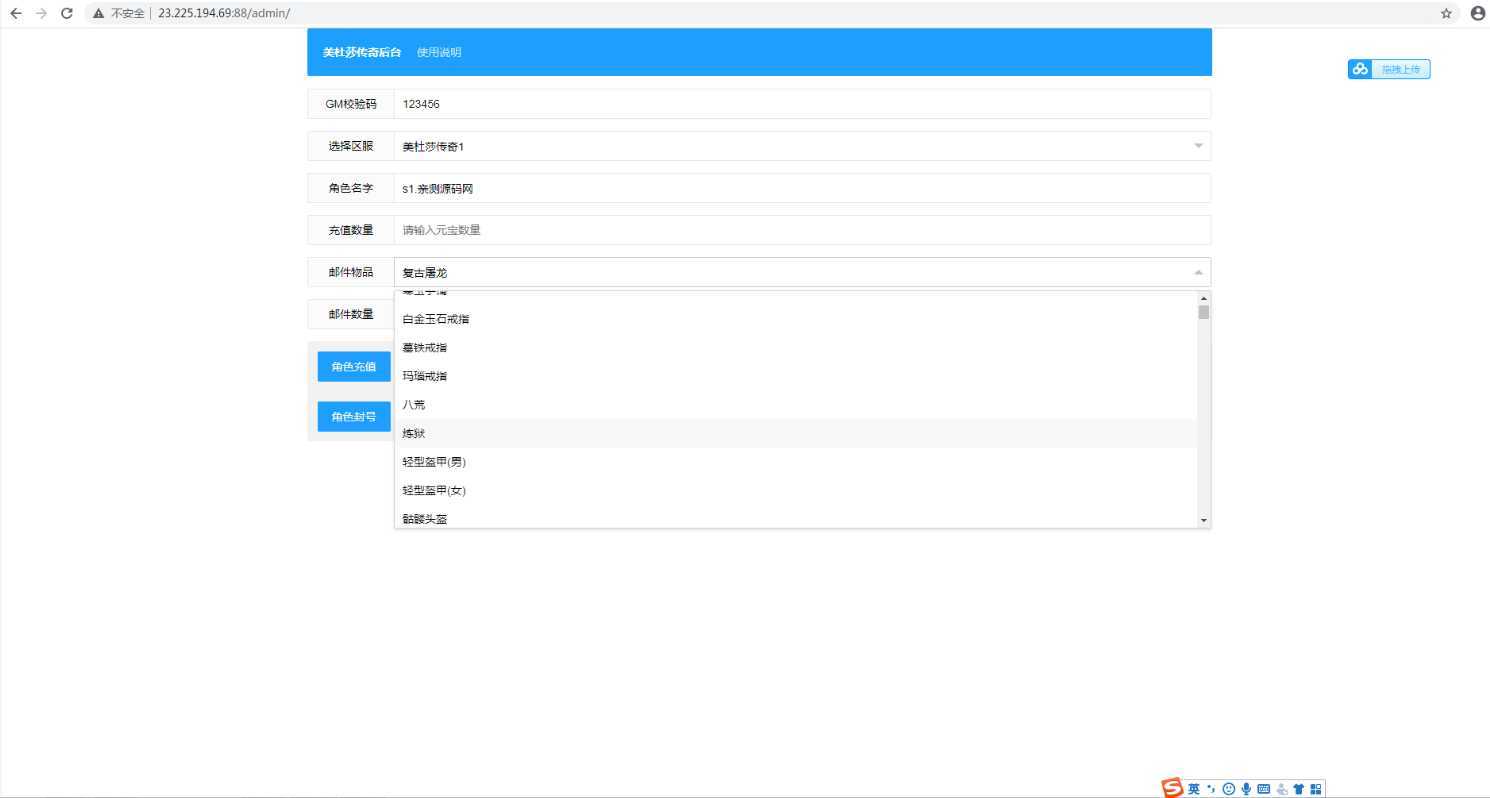Screen dimensions: 1490x798
Task: Focus the 充值数量 input field
Action: click(x=801, y=230)
